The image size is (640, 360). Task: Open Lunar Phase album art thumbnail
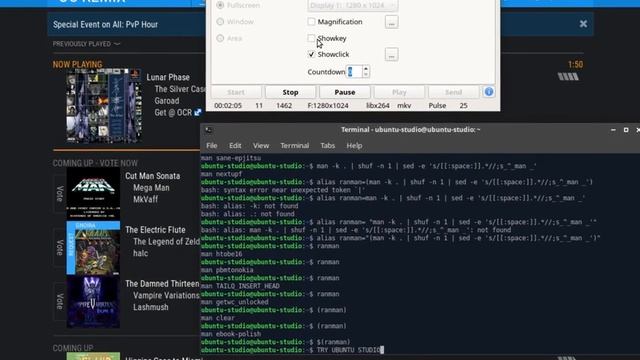coord(104,106)
